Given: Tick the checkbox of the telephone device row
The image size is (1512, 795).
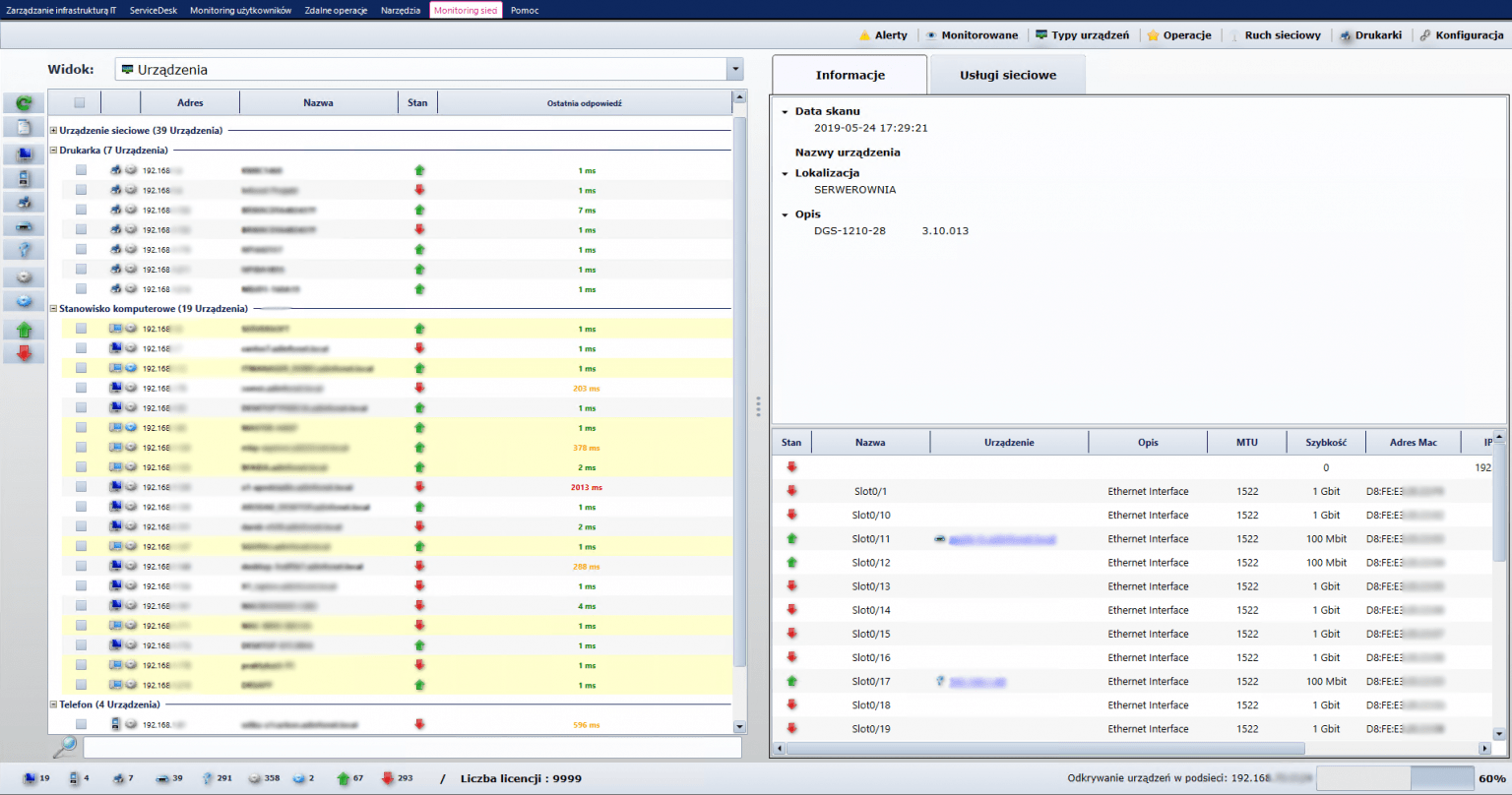Looking at the screenshot, I should point(80,723).
